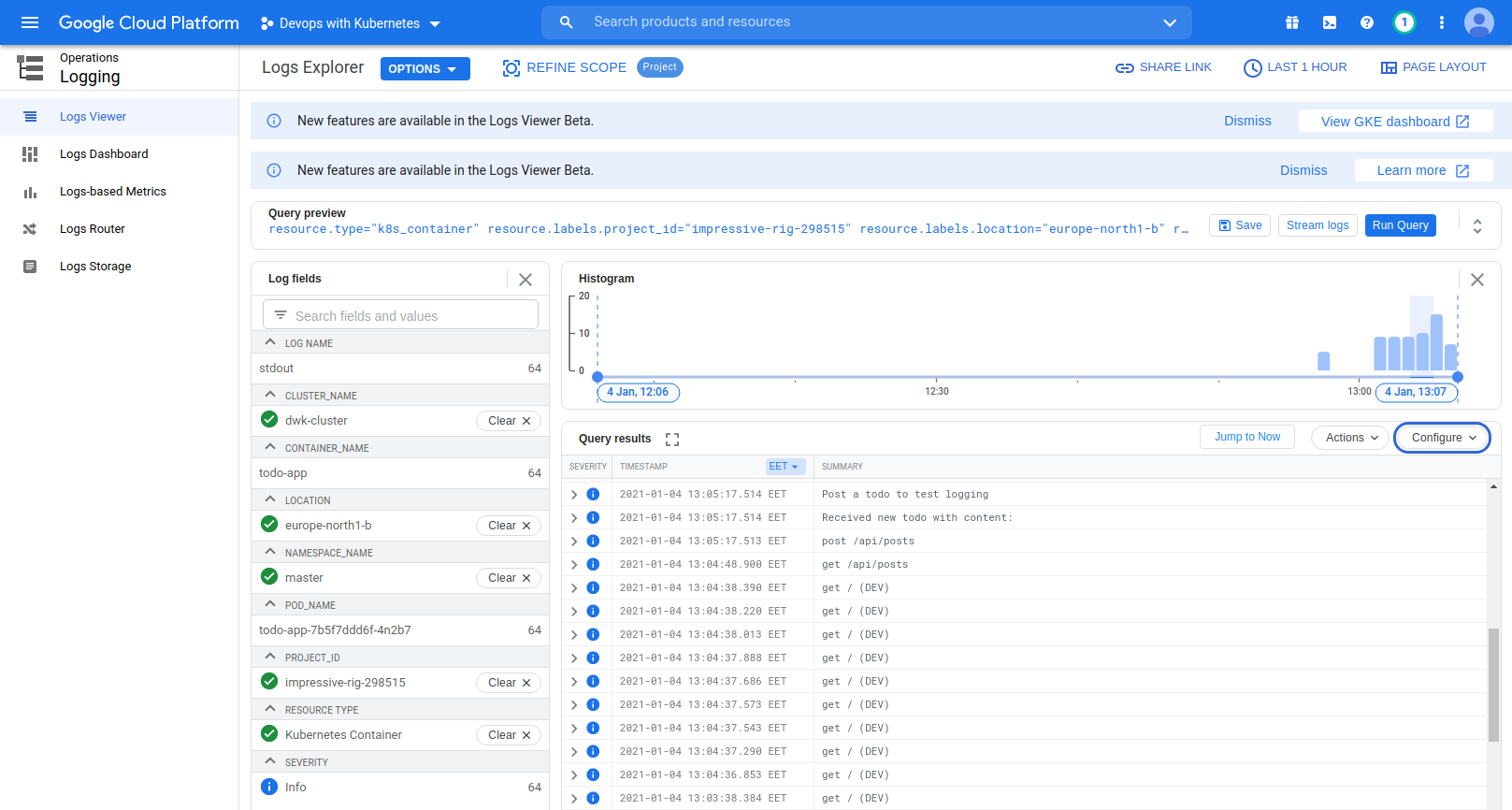This screenshot has width=1512, height=810.
Task: Open the project selector Devops with Kubernetes
Action: pos(351,23)
